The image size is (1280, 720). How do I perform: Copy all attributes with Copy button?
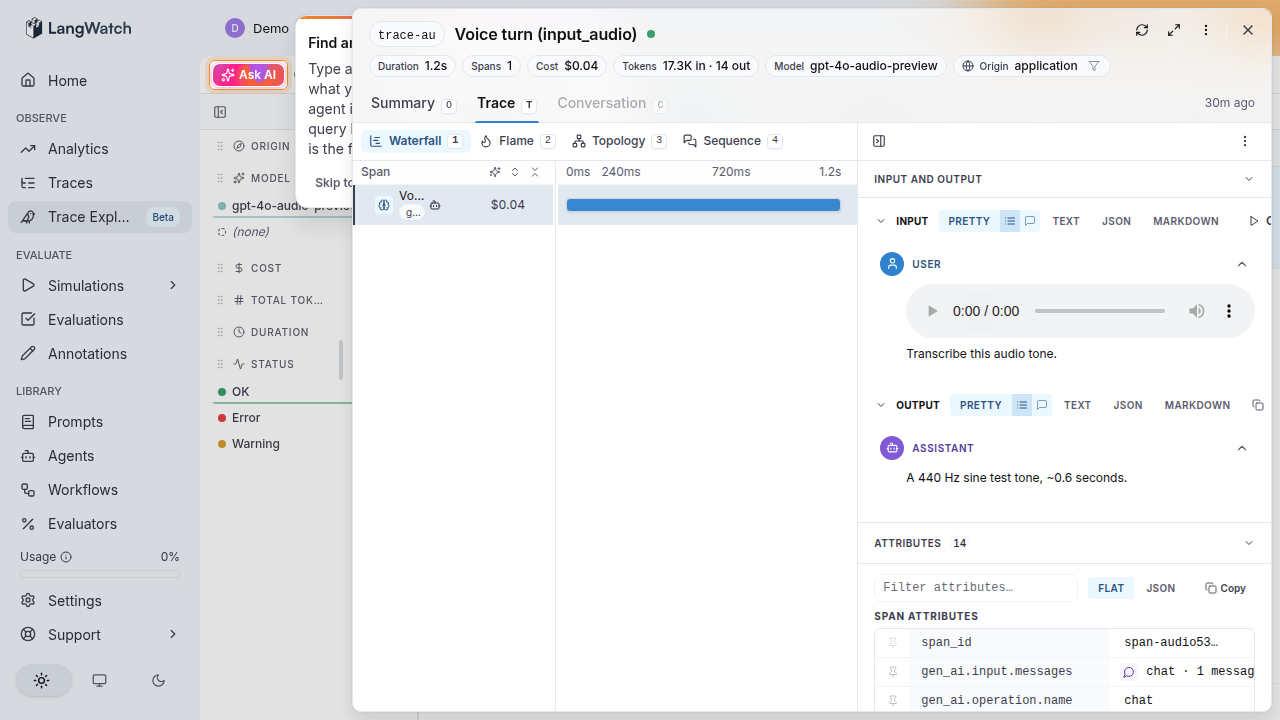click(x=1225, y=588)
